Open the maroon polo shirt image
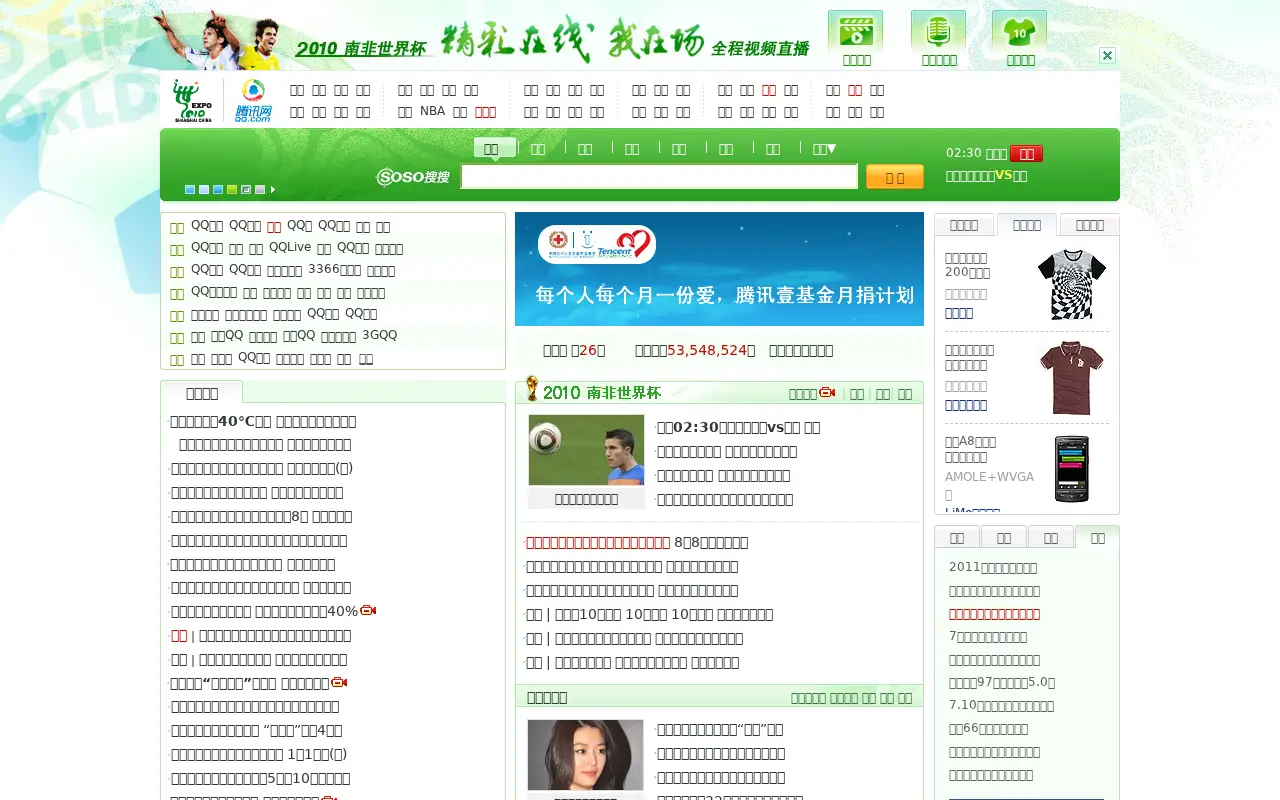This screenshot has height=800, width=1280. 1071,378
